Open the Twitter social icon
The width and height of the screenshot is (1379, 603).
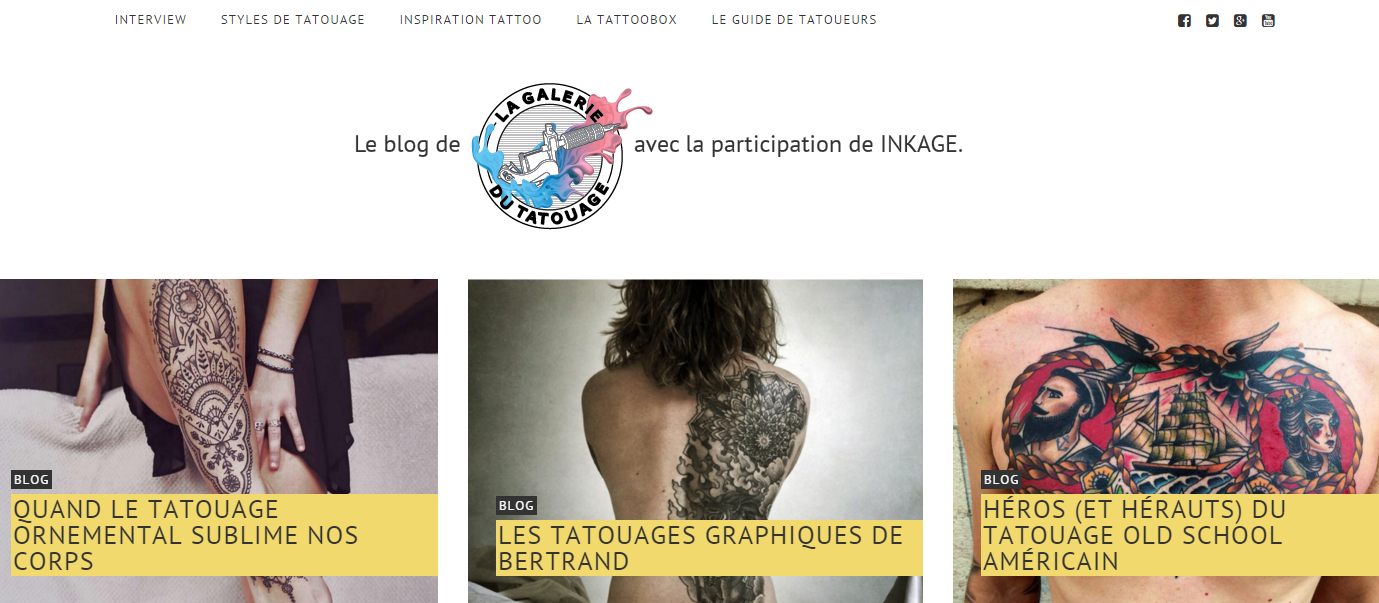coord(1212,20)
